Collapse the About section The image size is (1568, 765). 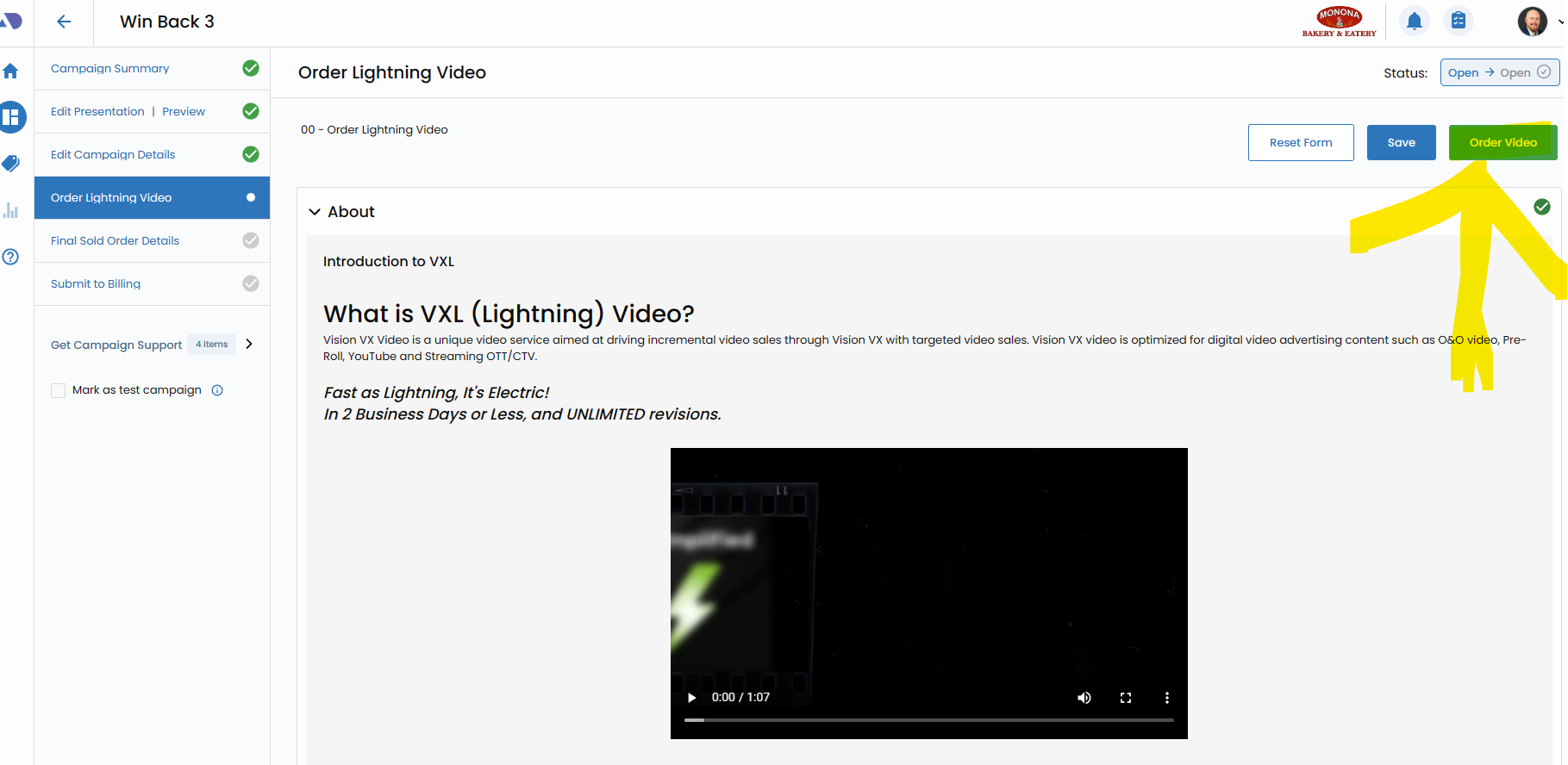coord(315,212)
